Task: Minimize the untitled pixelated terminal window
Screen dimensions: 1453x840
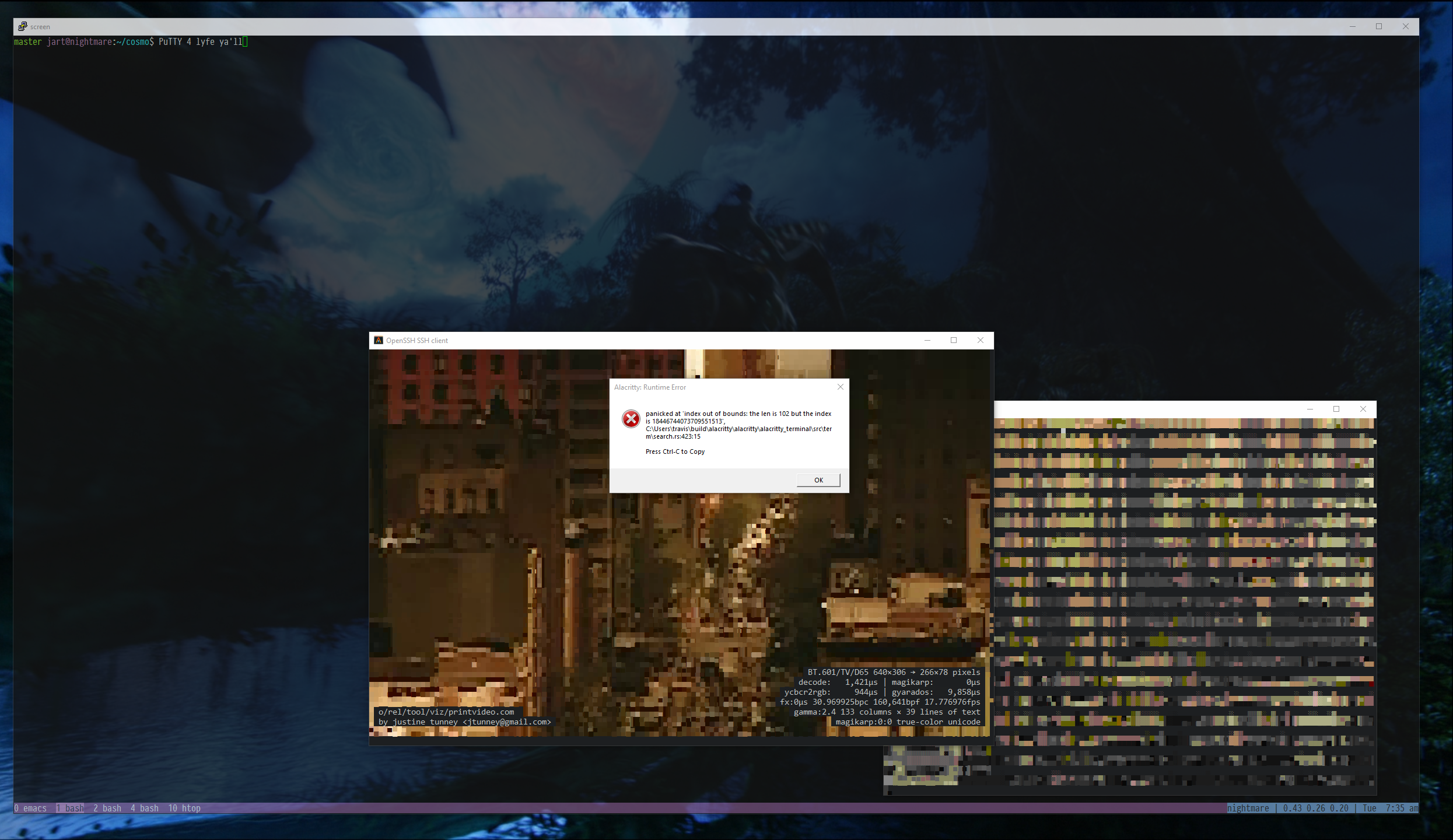Action: coord(1310,409)
